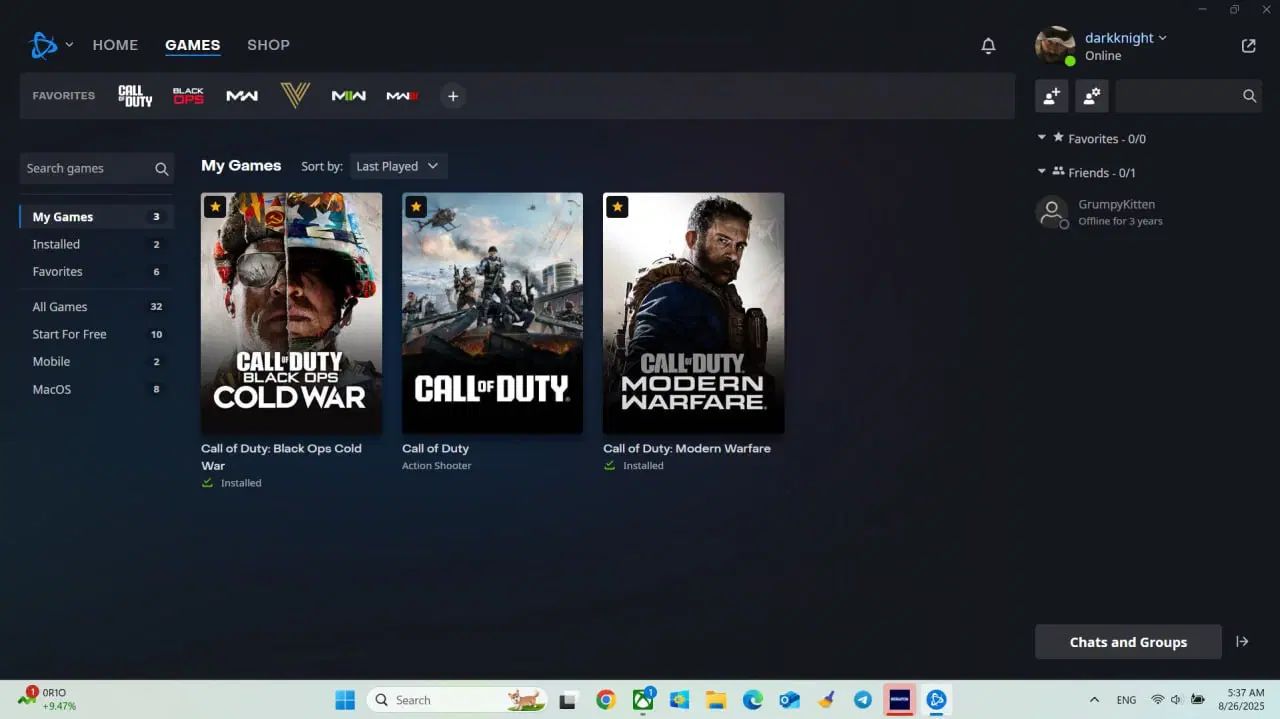
Task: Unfavorite Black Ops Cold War star
Action: point(215,207)
